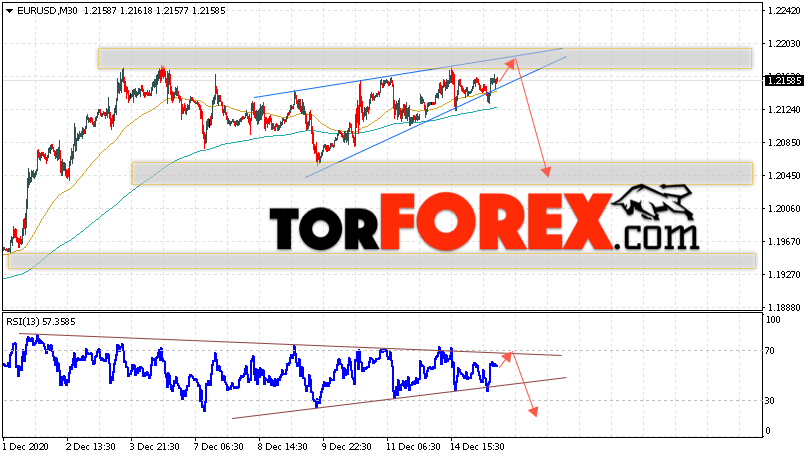Click the 1.22420 price axis label
The height and width of the screenshot is (458, 808).
[x=784, y=11]
